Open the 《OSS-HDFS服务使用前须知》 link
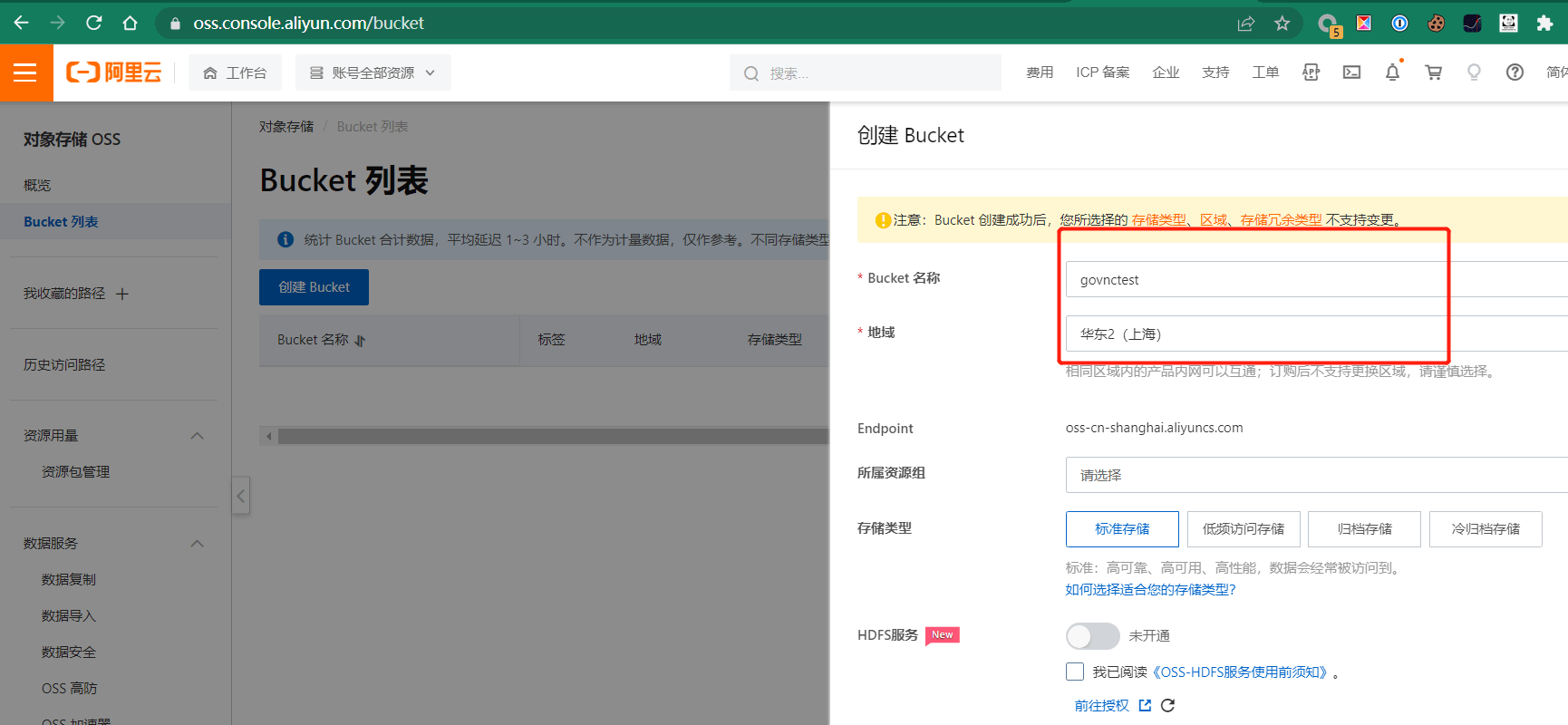Image resolution: width=1568 pixels, height=725 pixels. [x=1240, y=672]
